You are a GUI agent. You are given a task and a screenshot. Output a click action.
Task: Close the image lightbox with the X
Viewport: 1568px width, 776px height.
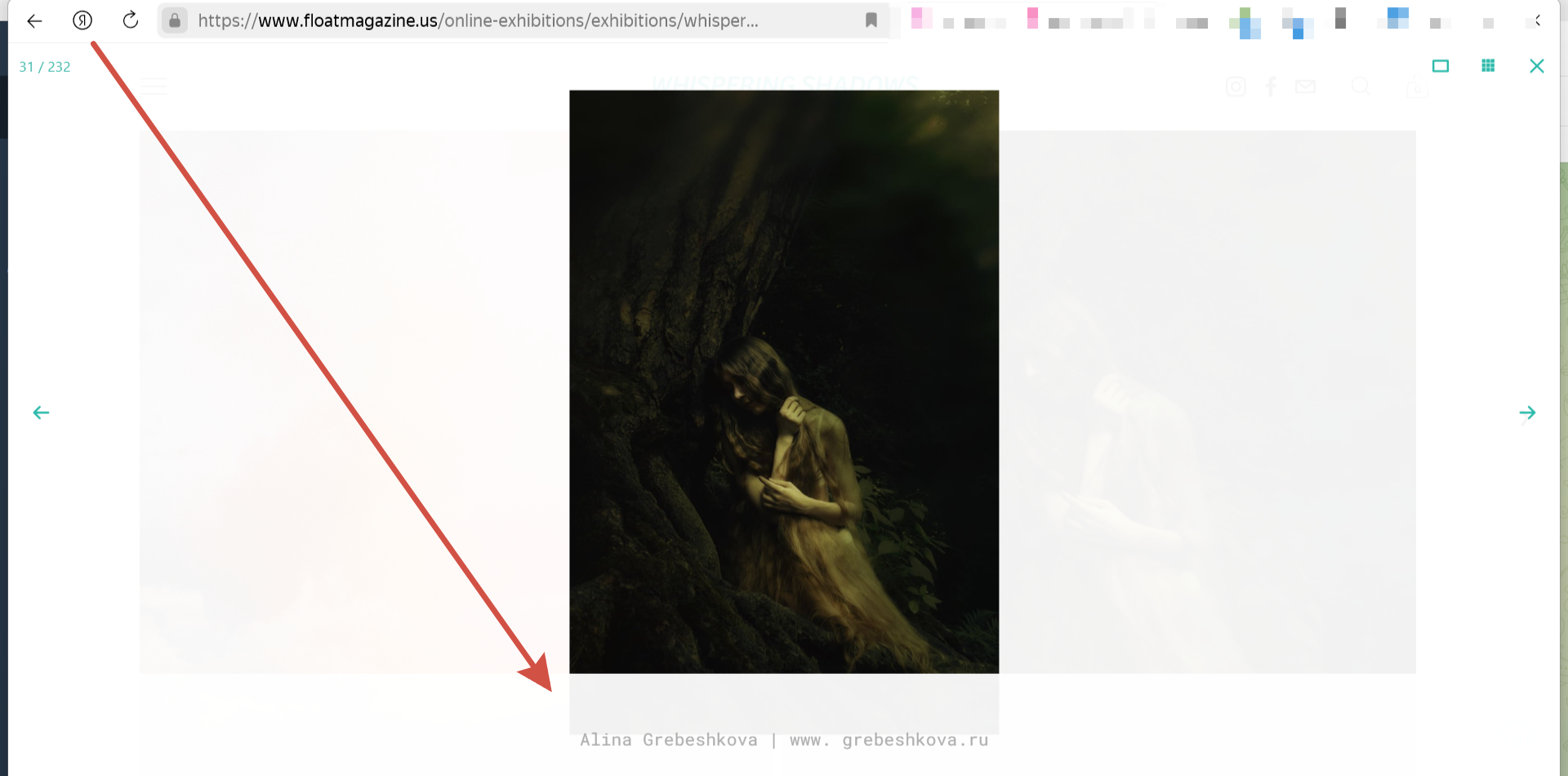(1538, 65)
